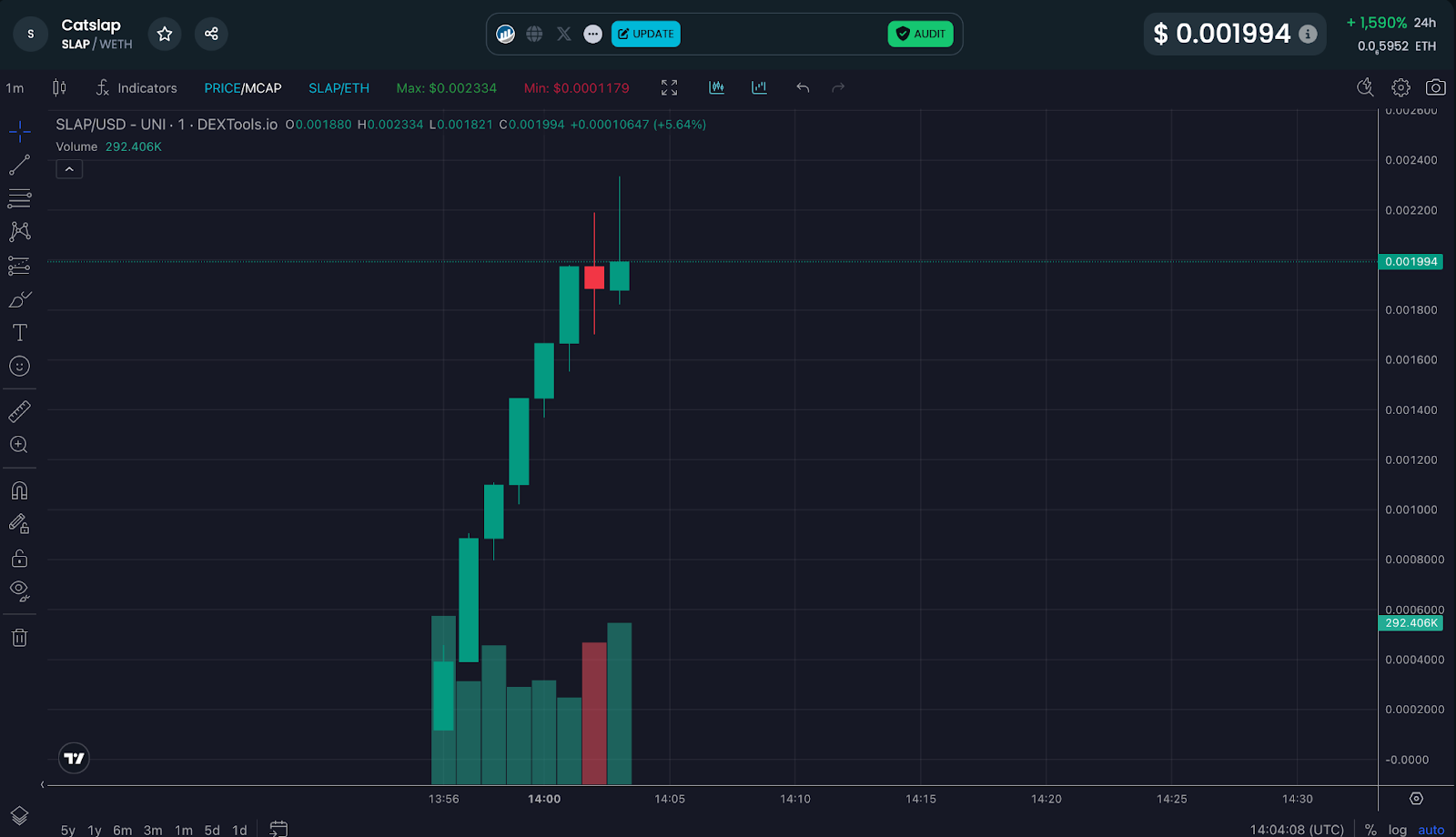This screenshot has height=837, width=1456.
Task: Activate the magnet mode icon
Action: click(19, 491)
